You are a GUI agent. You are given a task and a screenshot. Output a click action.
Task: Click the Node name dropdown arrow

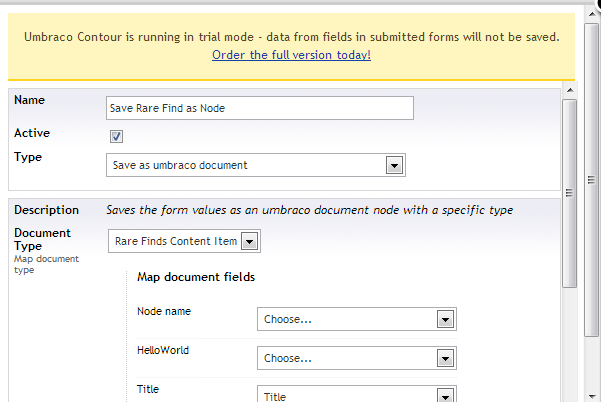pyautogui.click(x=445, y=319)
